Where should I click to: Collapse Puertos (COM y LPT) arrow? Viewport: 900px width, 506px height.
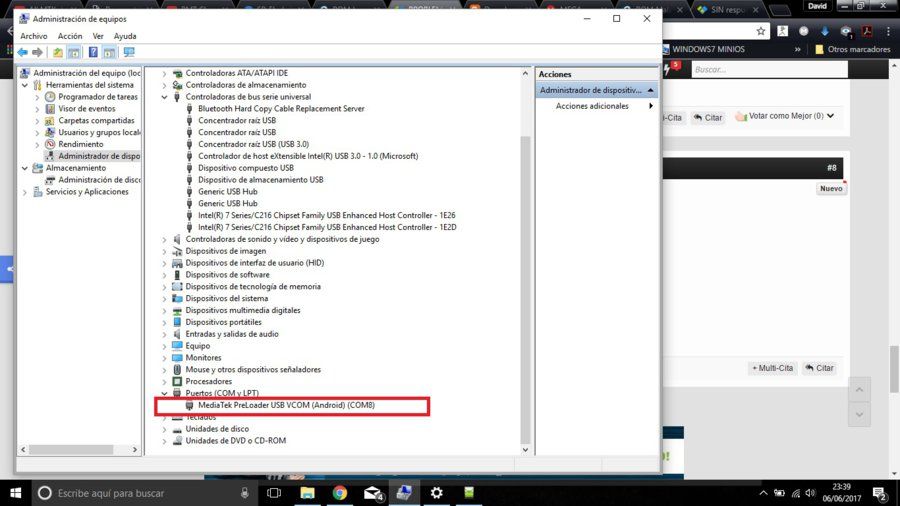[x=164, y=394]
